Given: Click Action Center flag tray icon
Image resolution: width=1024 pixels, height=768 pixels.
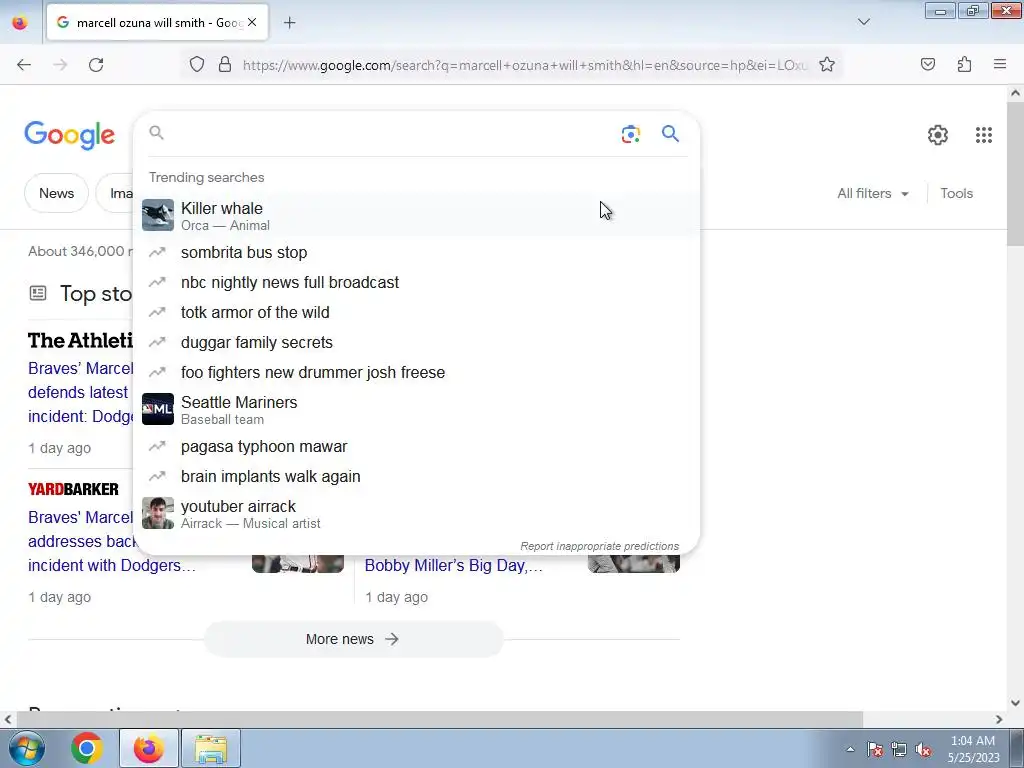Looking at the screenshot, I should pos(875,749).
